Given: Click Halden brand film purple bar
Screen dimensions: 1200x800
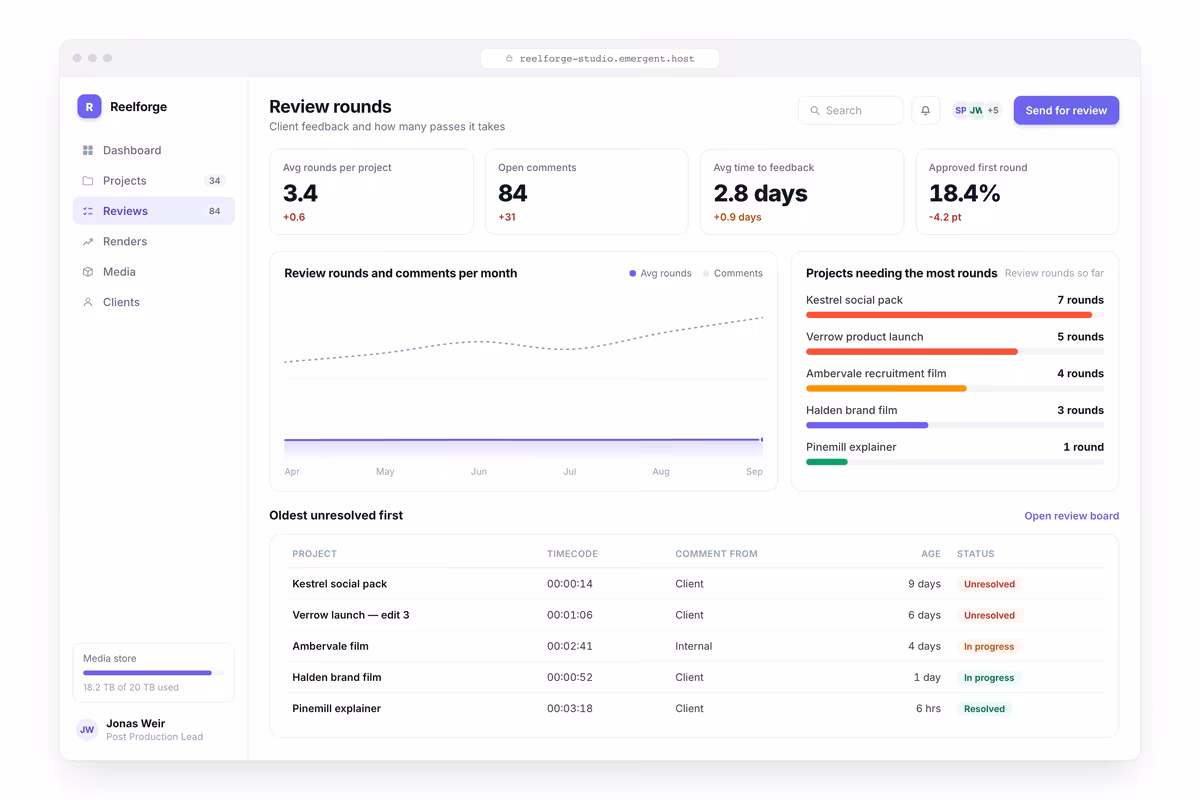Looking at the screenshot, I should [867, 425].
